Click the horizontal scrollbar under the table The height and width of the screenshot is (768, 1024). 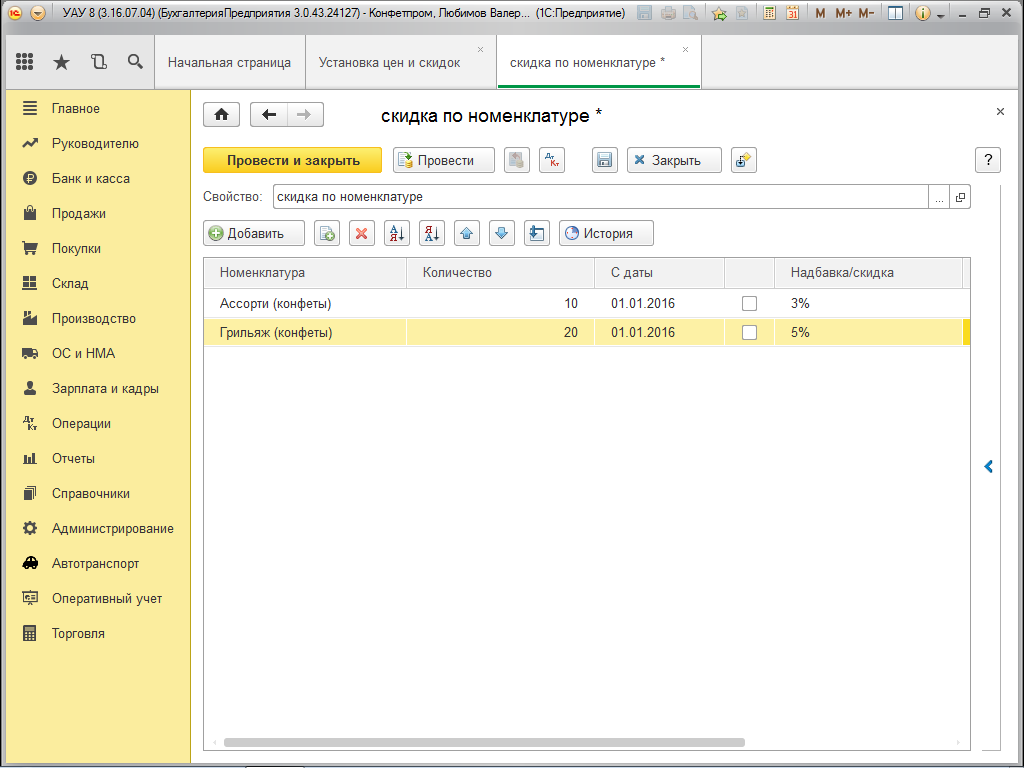pyautogui.click(x=484, y=743)
